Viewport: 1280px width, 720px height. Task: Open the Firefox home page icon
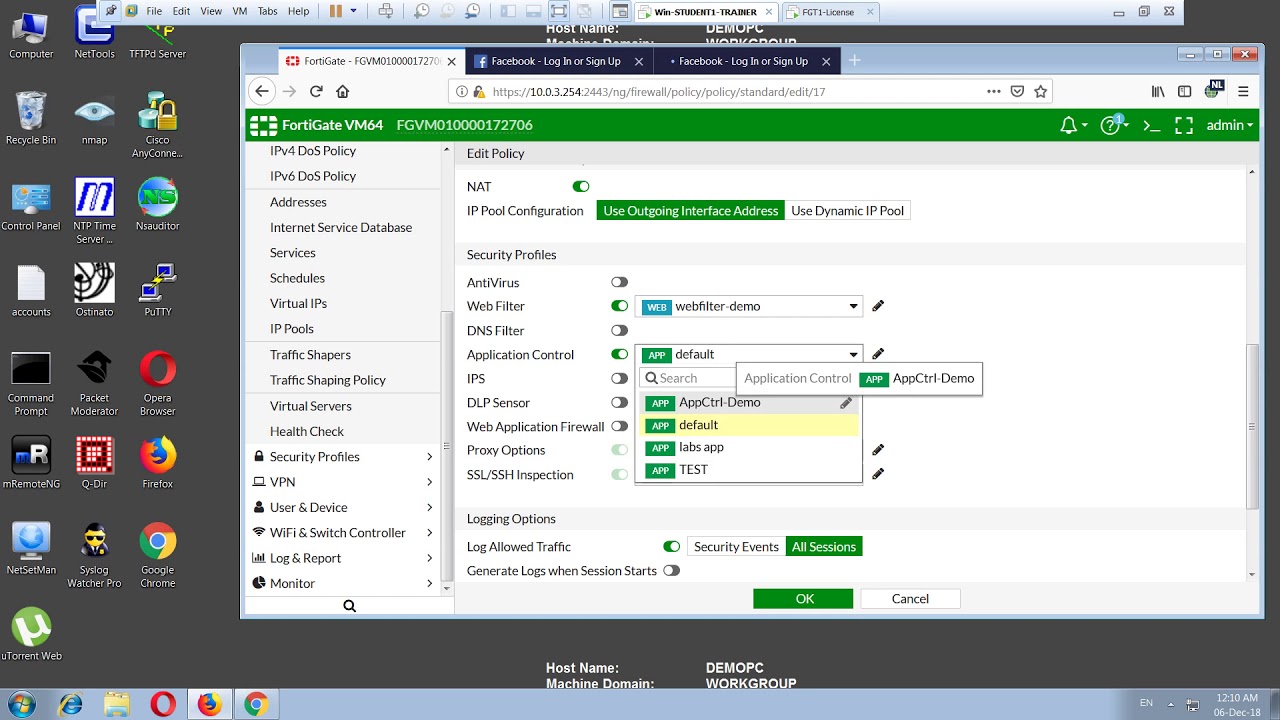coord(342,91)
